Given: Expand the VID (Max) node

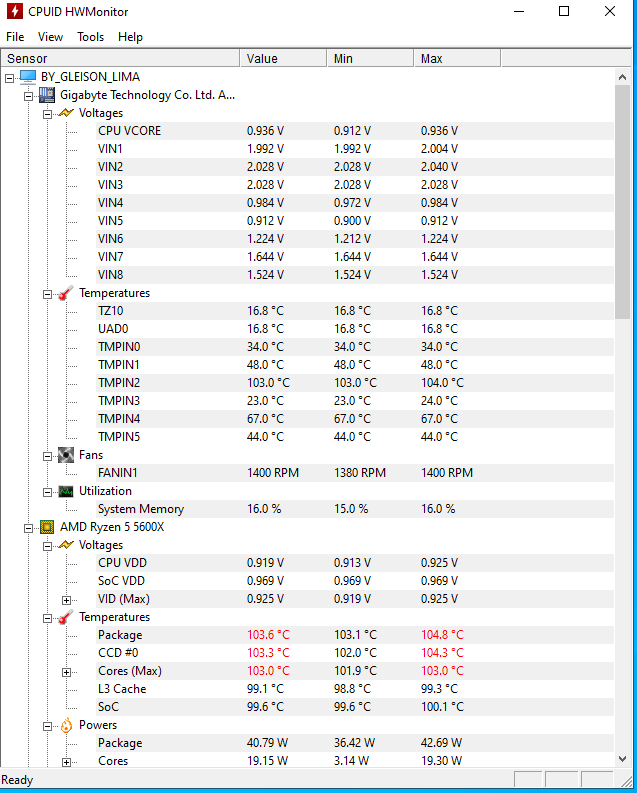Looking at the screenshot, I should point(66,600).
